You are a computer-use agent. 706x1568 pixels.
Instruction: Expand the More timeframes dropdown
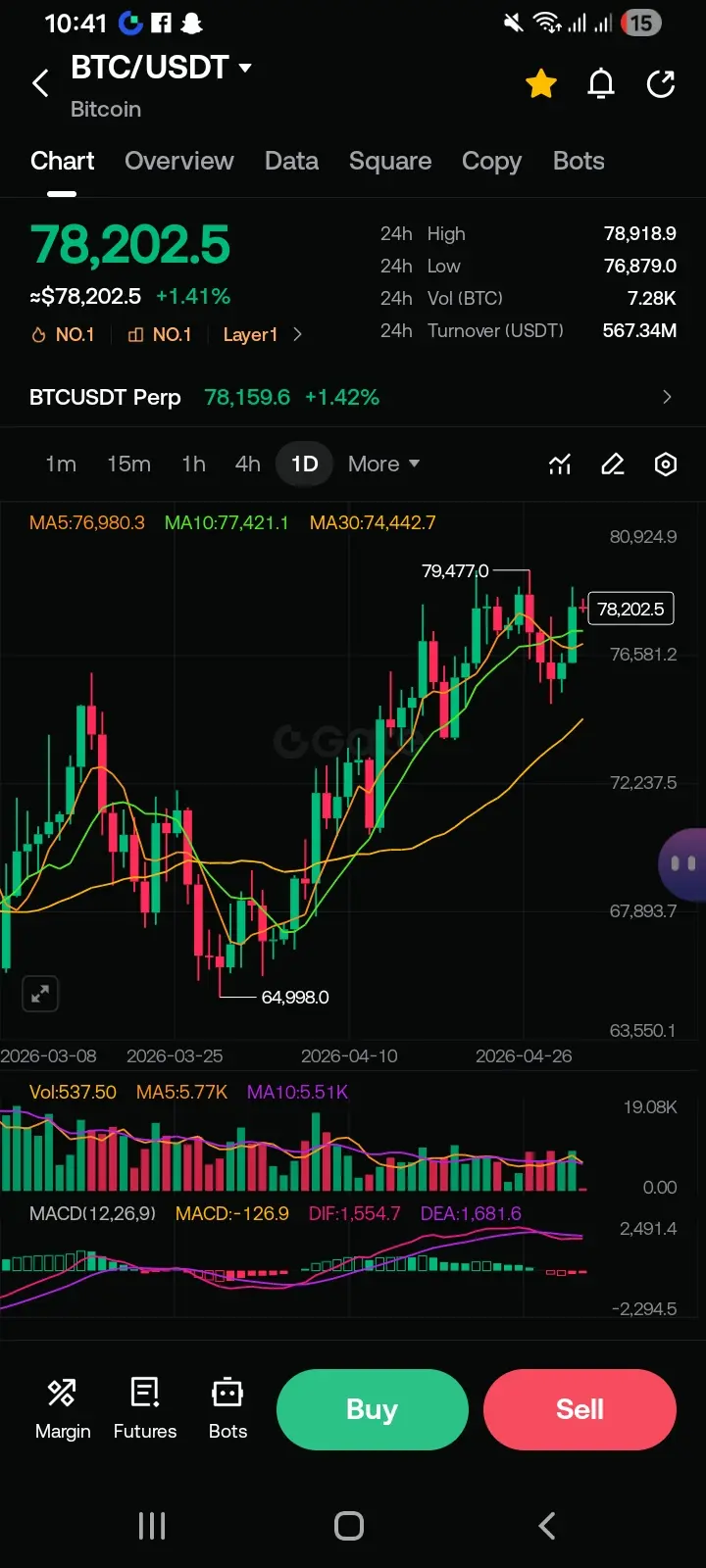tap(383, 464)
